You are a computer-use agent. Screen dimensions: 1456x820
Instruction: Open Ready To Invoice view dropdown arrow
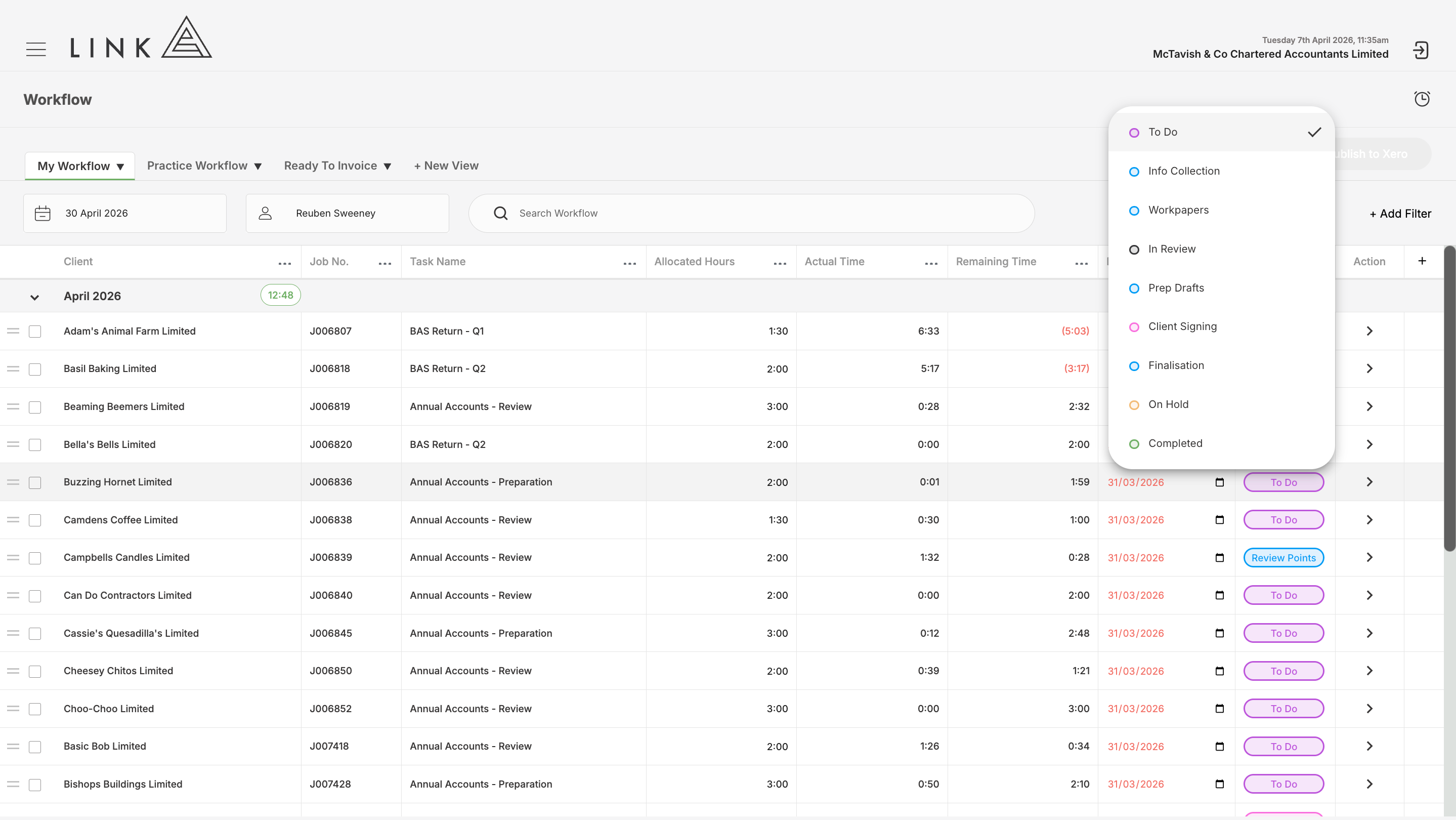pyautogui.click(x=387, y=167)
